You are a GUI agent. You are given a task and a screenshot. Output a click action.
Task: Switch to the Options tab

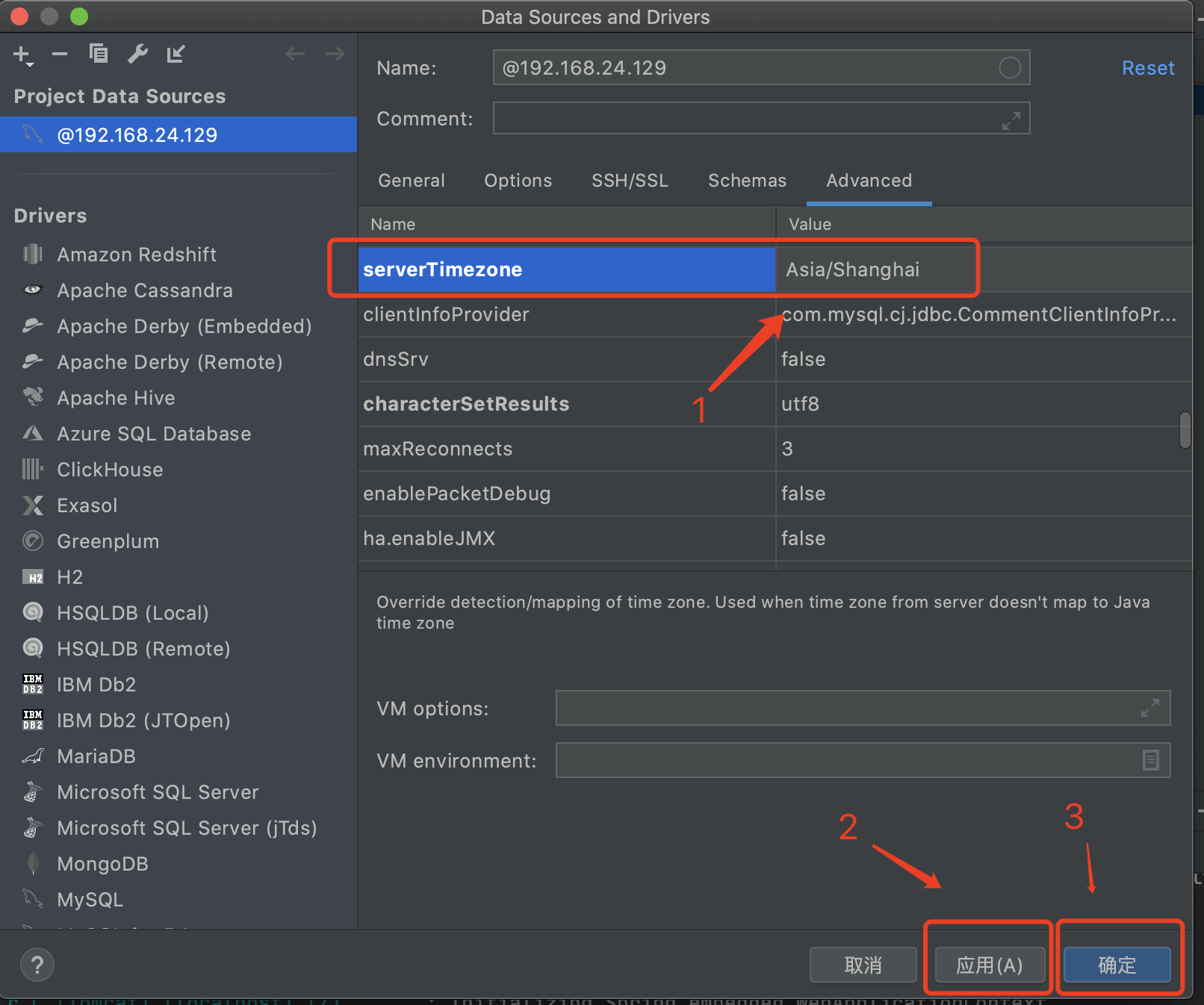518,181
